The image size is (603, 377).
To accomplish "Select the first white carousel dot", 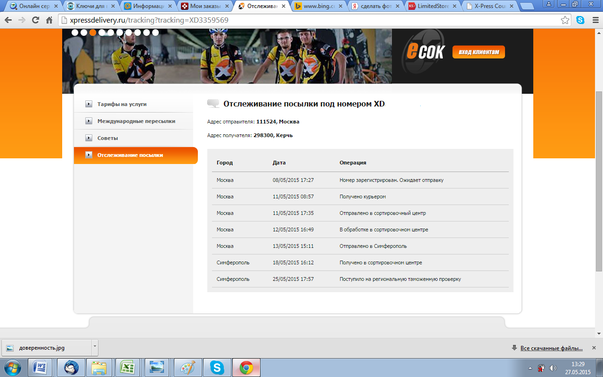I will [x=75, y=33].
